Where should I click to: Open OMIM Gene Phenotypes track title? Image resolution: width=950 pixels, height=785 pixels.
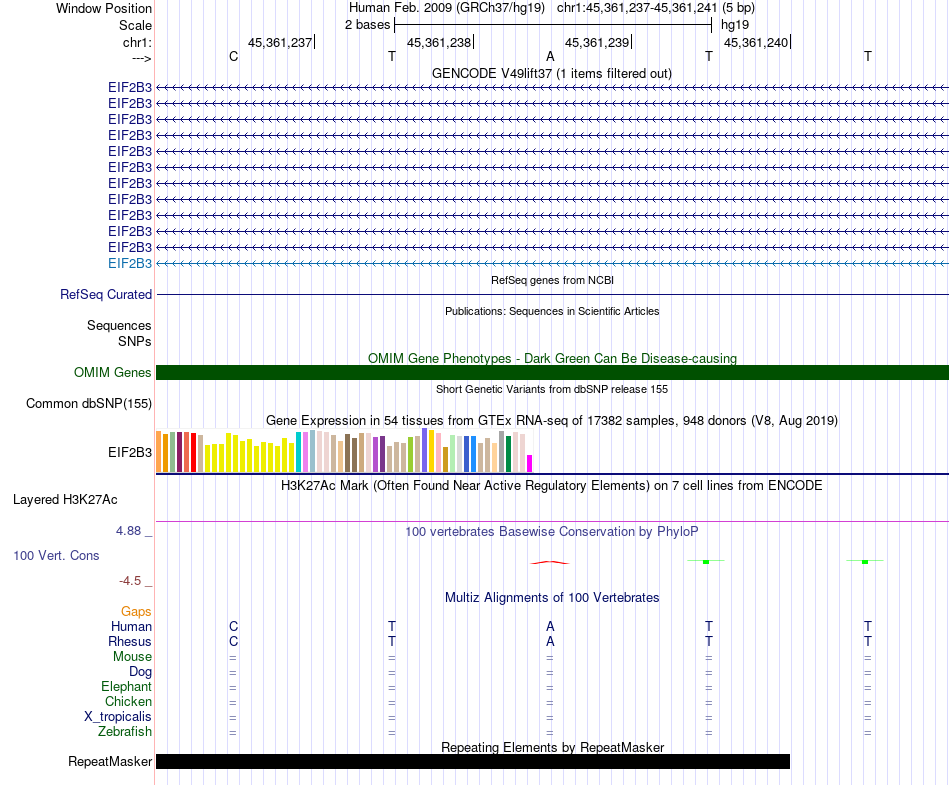[x=552, y=358]
